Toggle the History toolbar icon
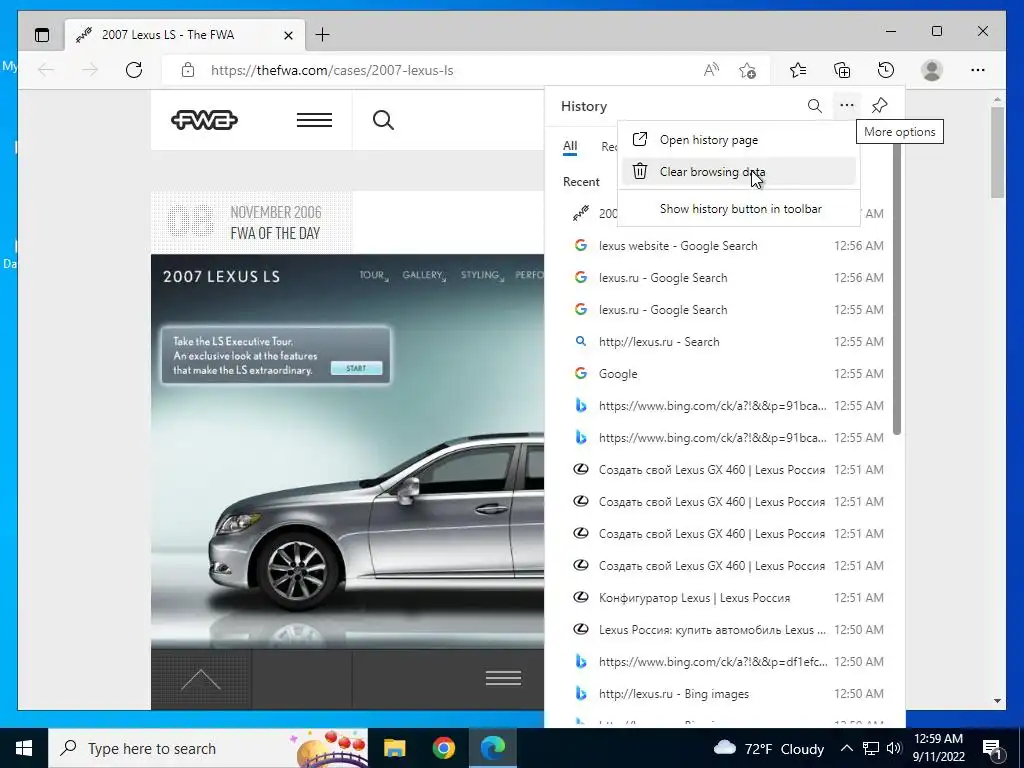Screen dimensions: 1024x768 tap(886, 70)
